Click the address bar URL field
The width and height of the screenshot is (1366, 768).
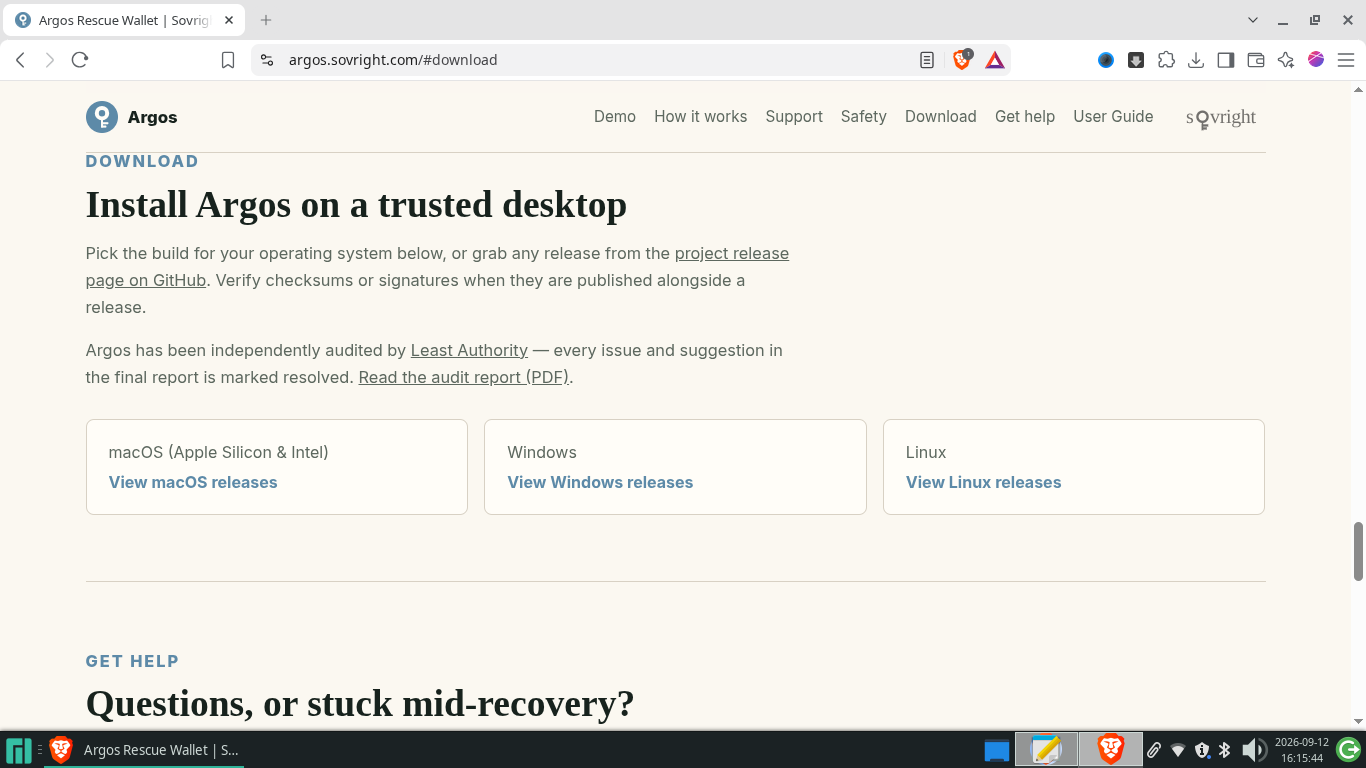tap(600, 60)
